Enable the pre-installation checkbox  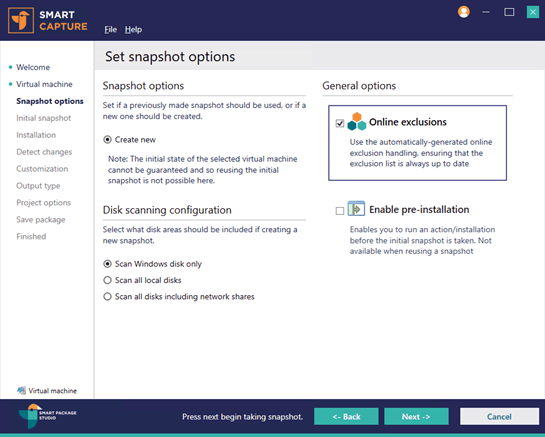pos(340,211)
